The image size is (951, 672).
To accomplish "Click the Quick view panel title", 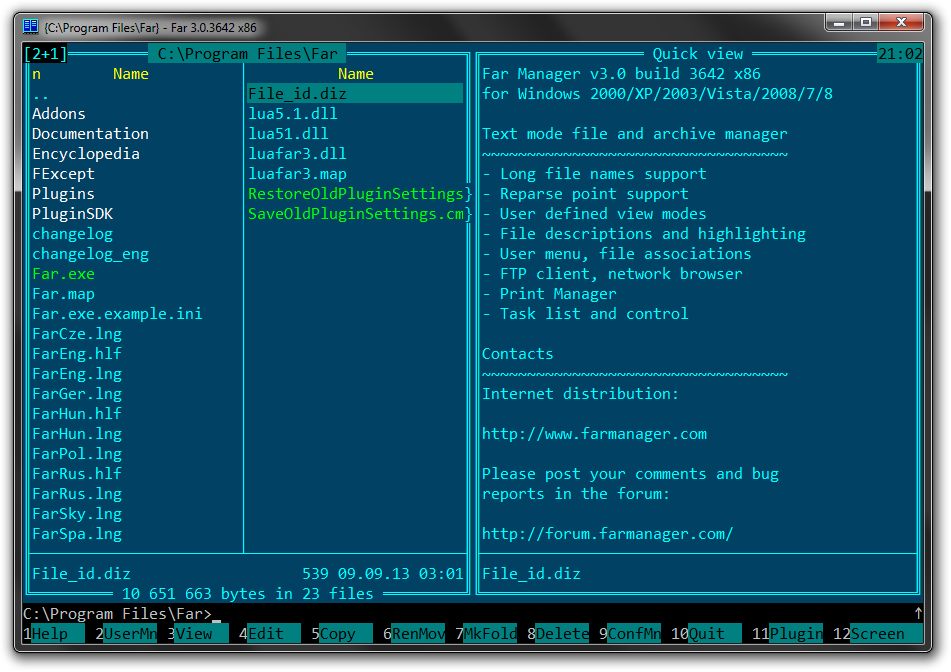I will [697, 54].
